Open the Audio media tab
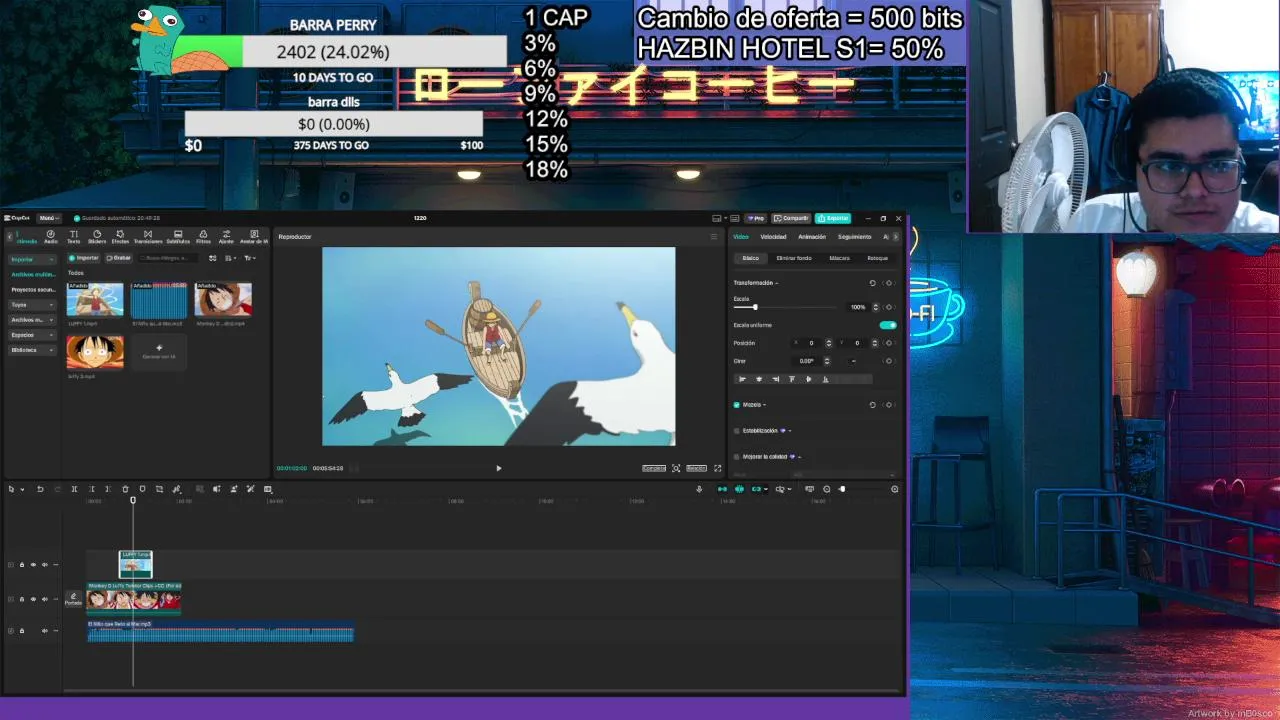This screenshot has height=720, width=1280. click(50, 237)
